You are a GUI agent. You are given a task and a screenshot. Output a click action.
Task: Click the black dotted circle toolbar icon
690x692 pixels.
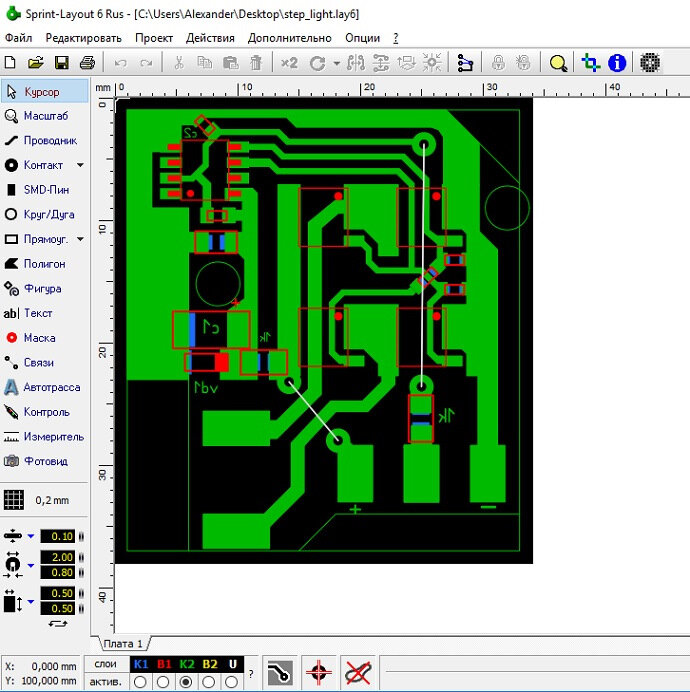click(x=649, y=63)
